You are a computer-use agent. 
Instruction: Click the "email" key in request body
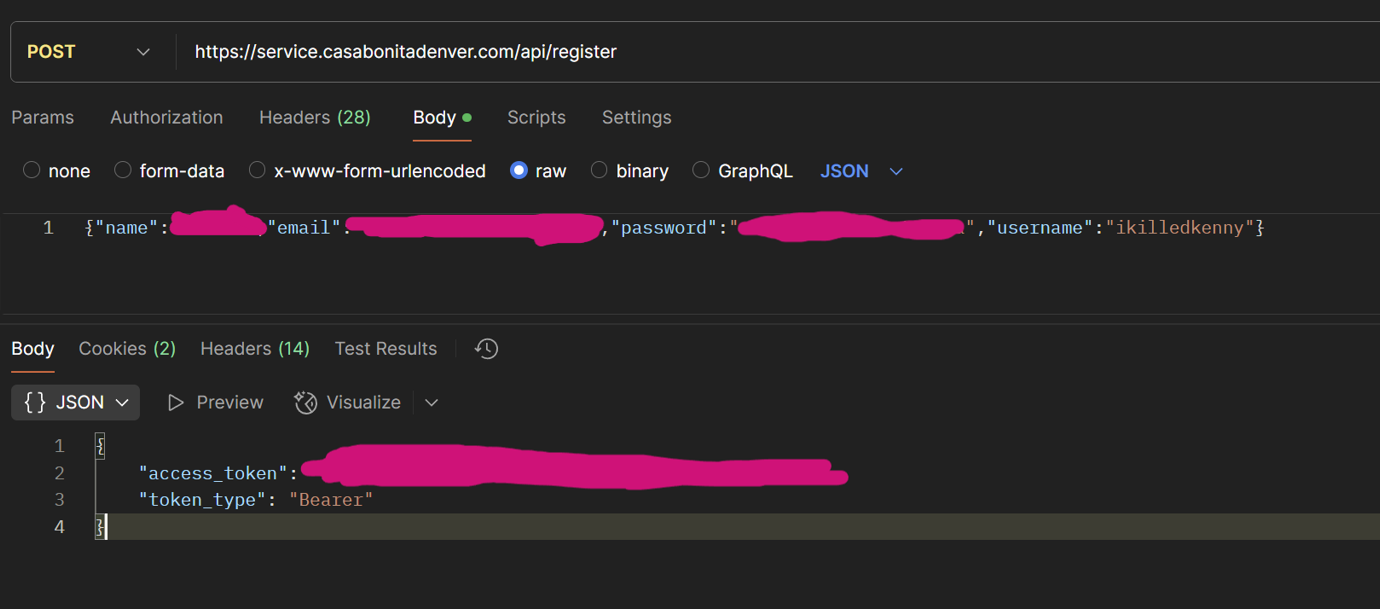click(x=304, y=228)
